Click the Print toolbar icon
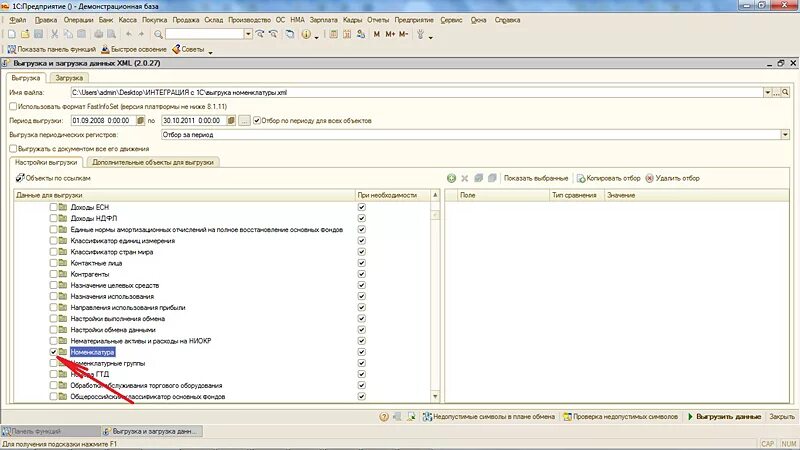The image size is (800, 450). (x=98, y=34)
